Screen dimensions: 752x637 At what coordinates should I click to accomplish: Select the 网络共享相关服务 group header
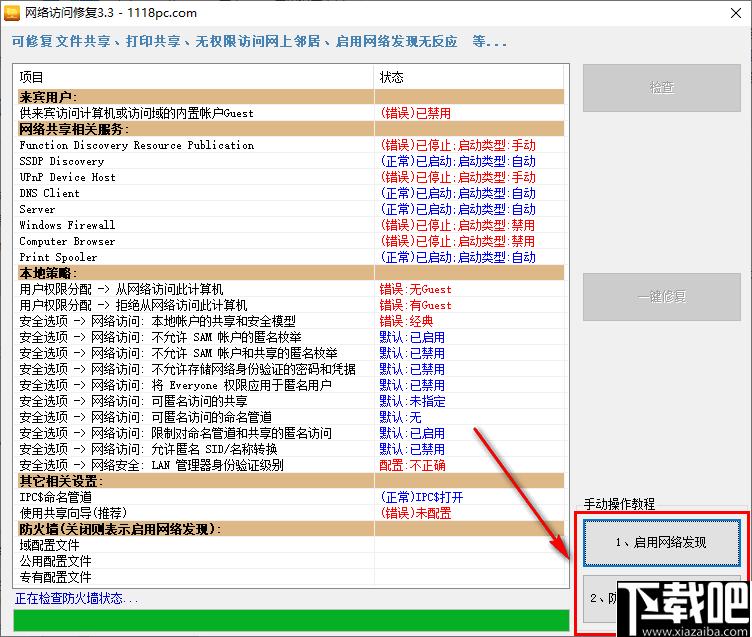tap(291, 129)
